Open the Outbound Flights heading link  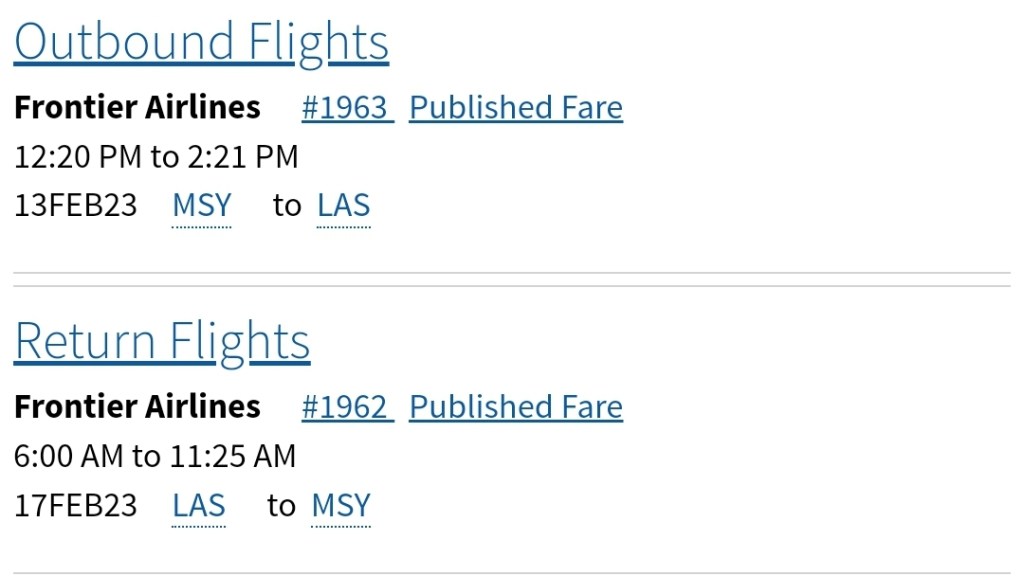click(201, 42)
